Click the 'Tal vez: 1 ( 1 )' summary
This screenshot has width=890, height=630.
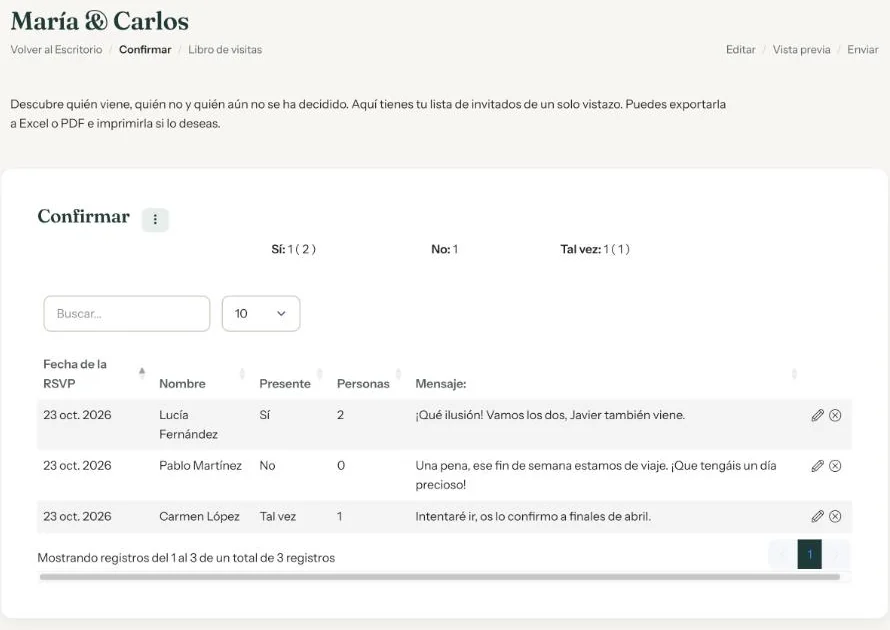pyautogui.click(x=595, y=249)
